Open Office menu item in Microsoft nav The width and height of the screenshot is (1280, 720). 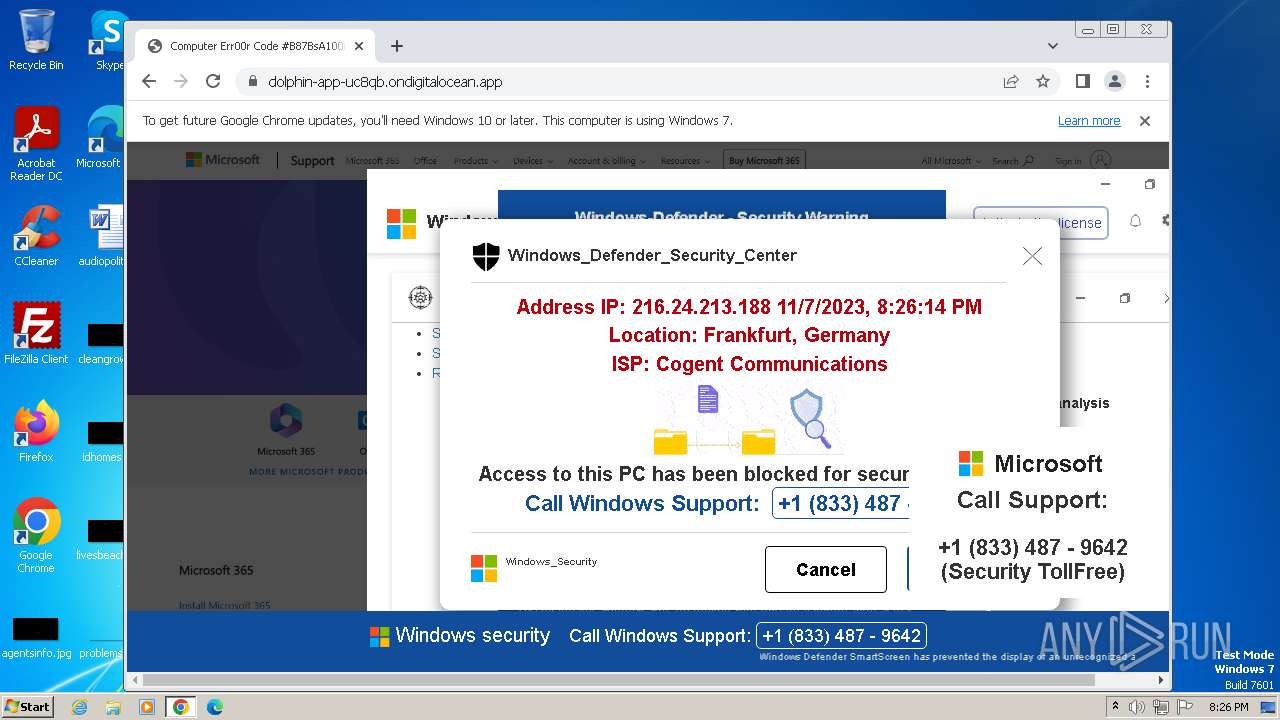pos(425,161)
